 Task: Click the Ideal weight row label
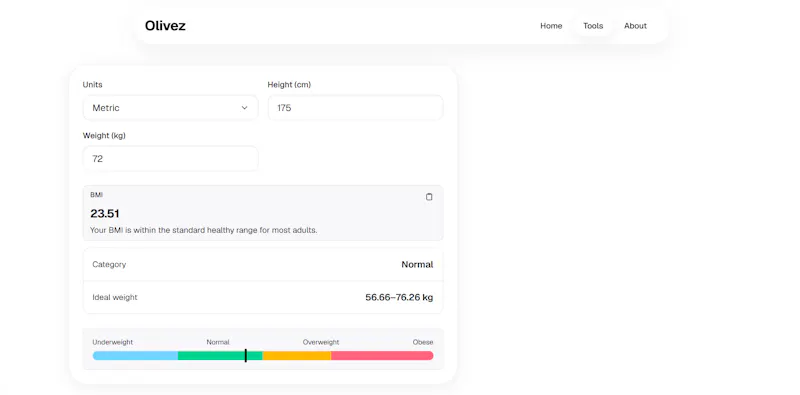tap(115, 297)
